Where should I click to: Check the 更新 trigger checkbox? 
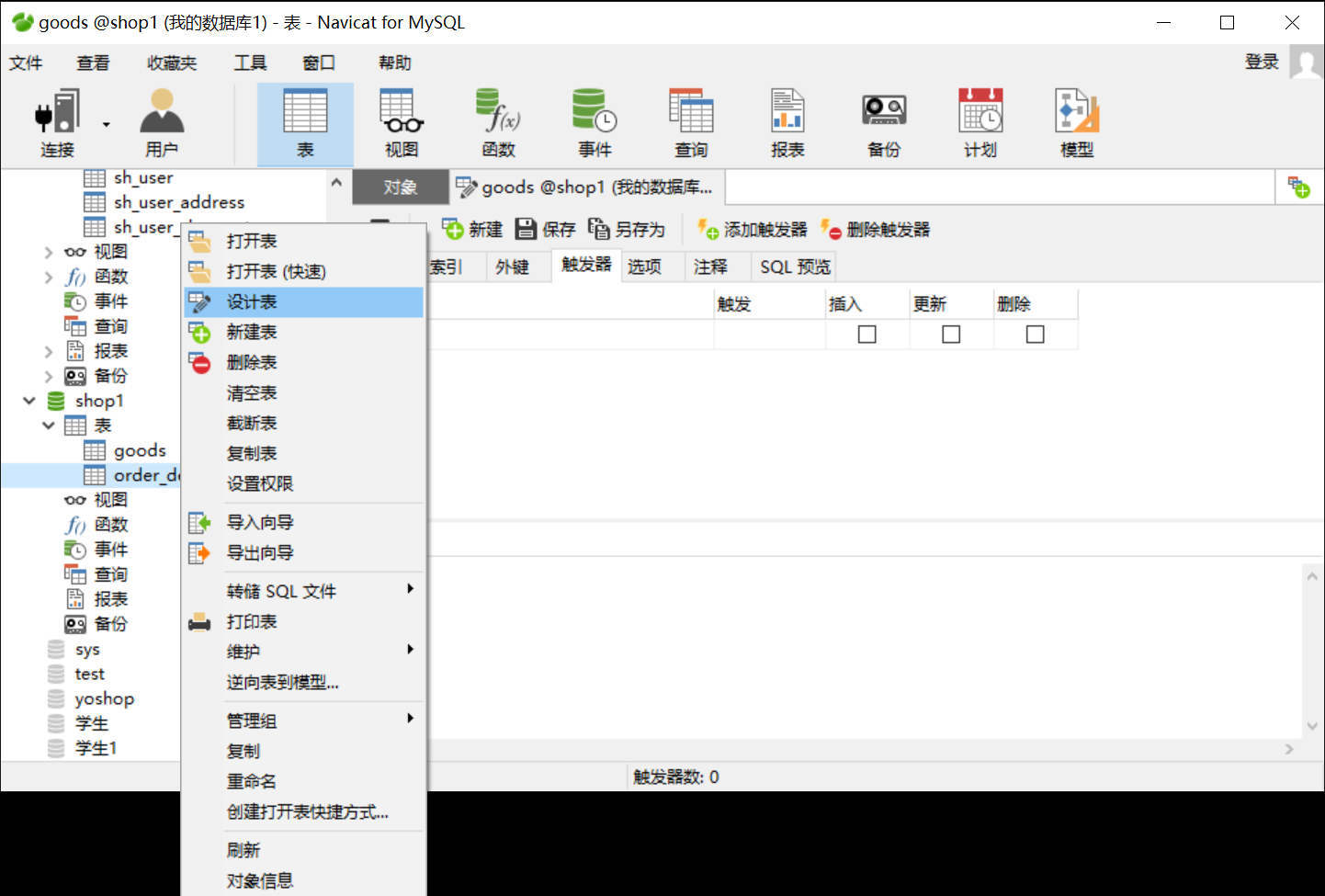click(x=950, y=334)
